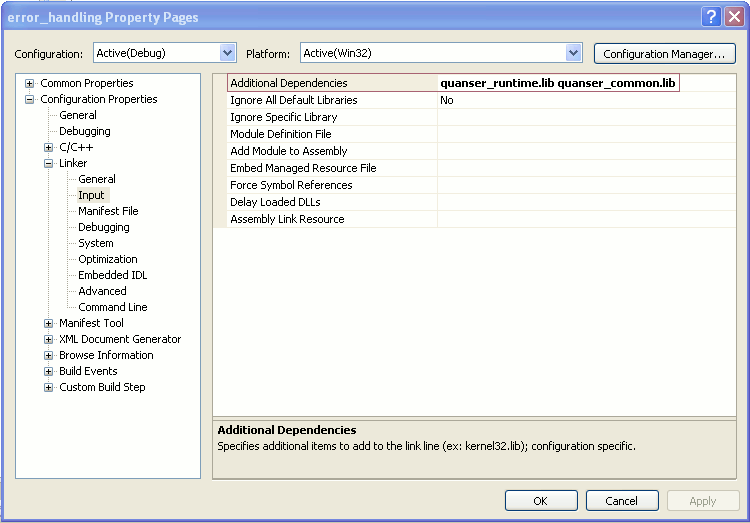
Task: Close the Property Pages dialog
Action: pos(734,17)
